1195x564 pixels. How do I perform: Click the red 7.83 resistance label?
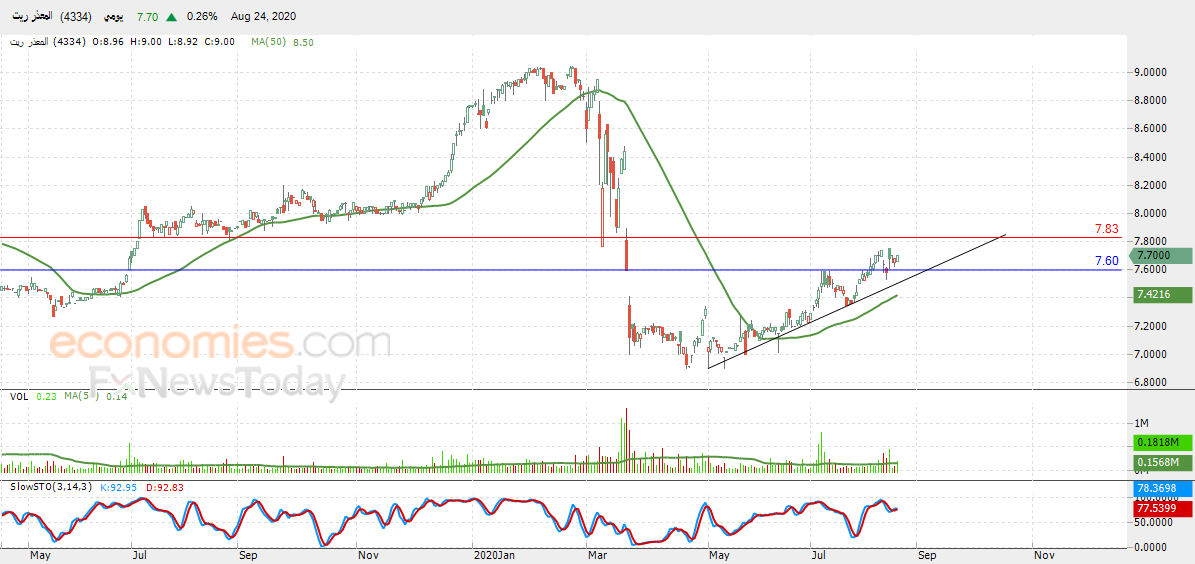pyautogui.click(x=1106, y=229)
